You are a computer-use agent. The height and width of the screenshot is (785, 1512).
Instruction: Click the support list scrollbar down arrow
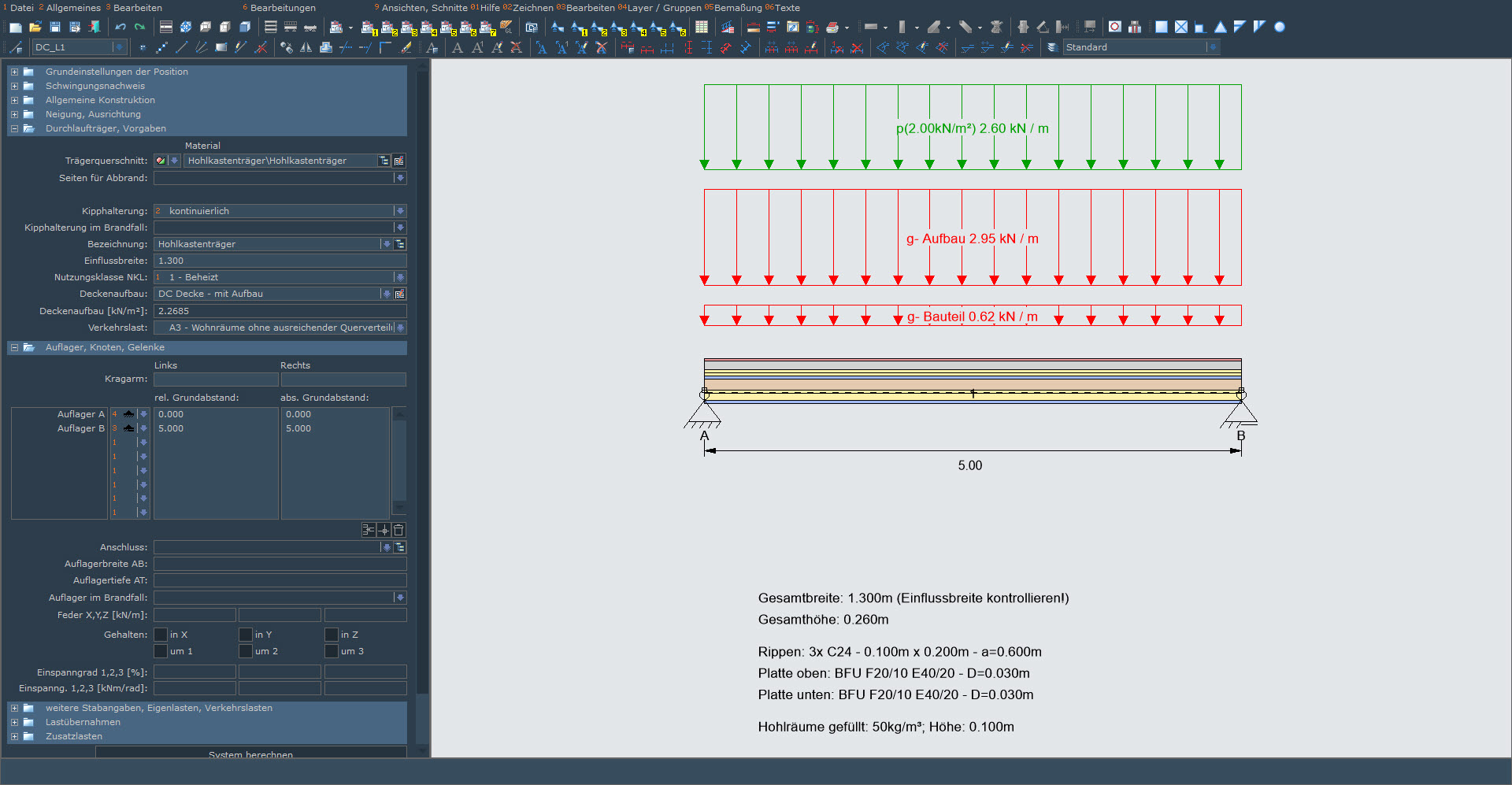click(x=399, y=508)
